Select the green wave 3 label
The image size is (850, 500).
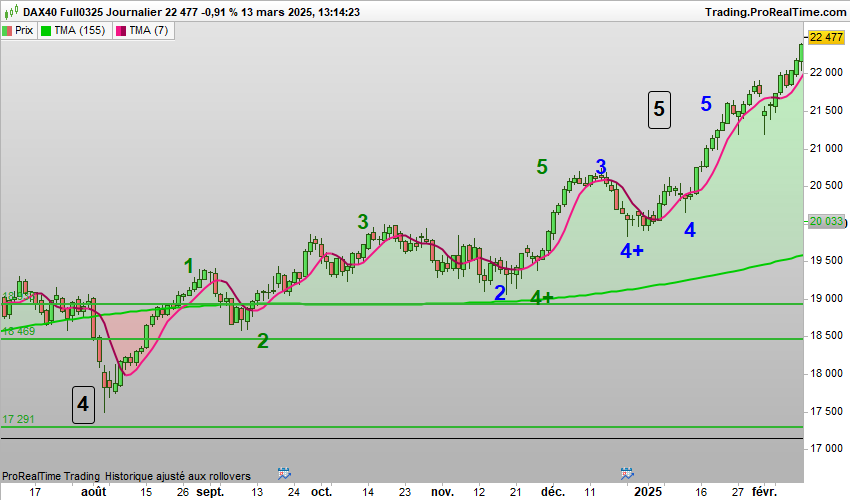[x=363, y=222]
